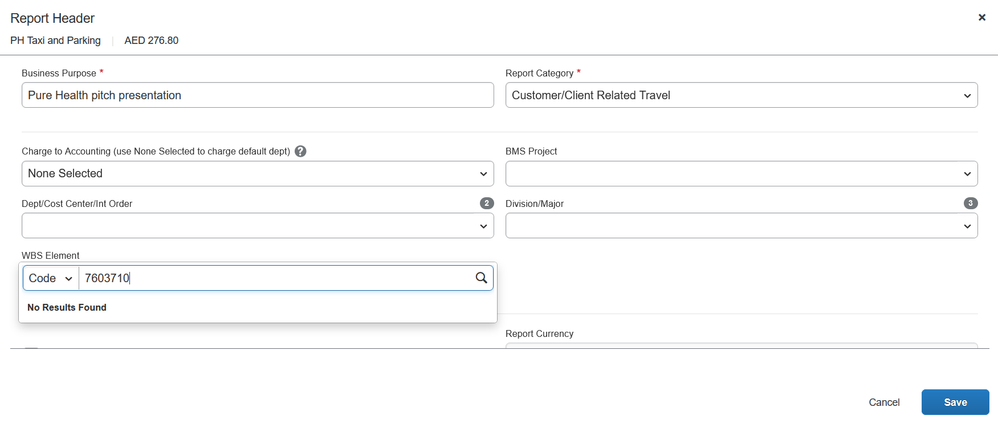Change the WBS search type from Code
This screenshot has height=423, width=998.
click(x=51, y=279)
